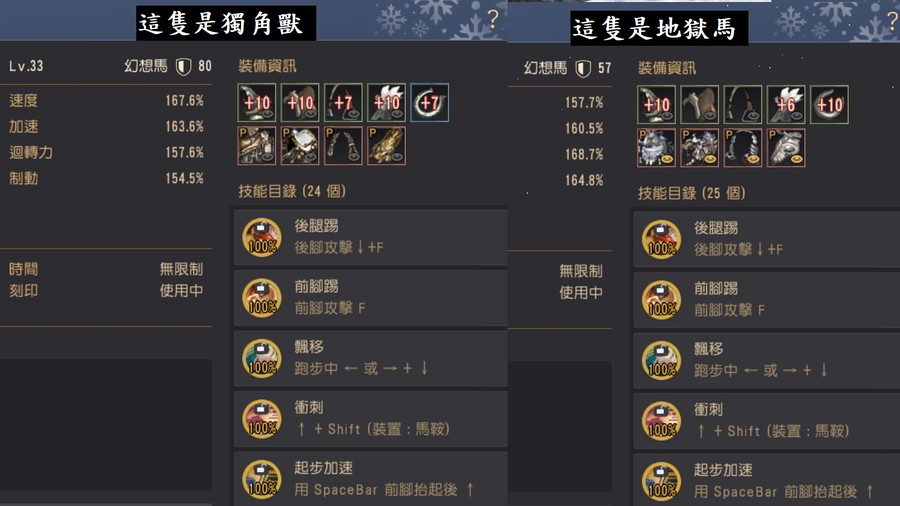This screenshot has height=506, width=900.
Task: Click the hell horse's 飄移 skill icon
Action: pos(661,360)
